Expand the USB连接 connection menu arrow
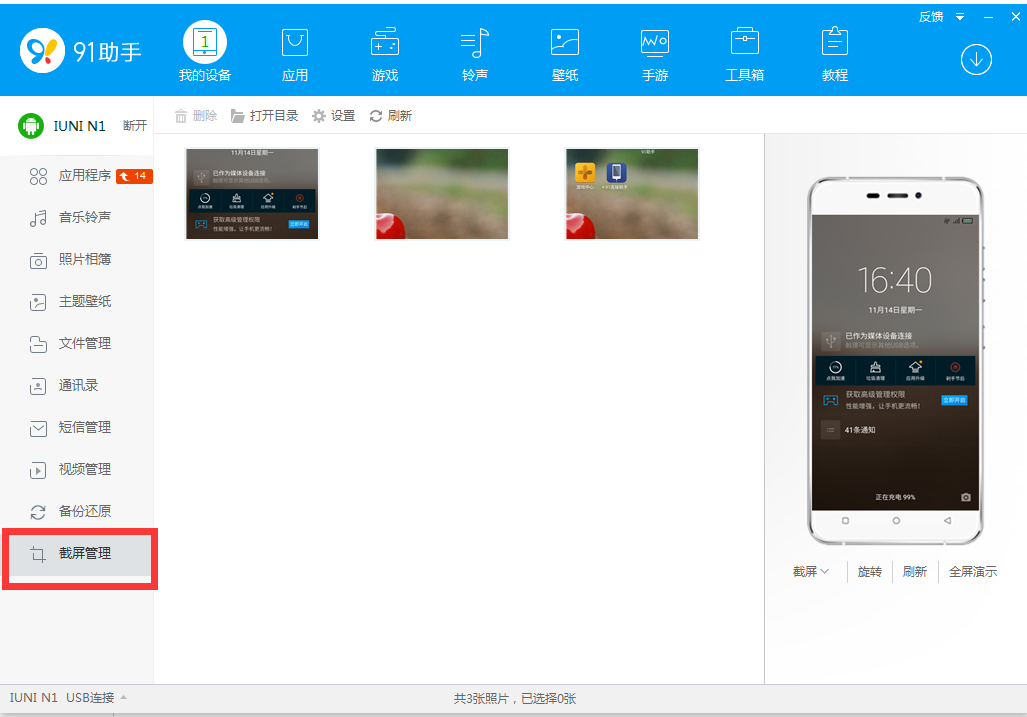Viewport: 1027px width, 717px height. pos(123,697)
